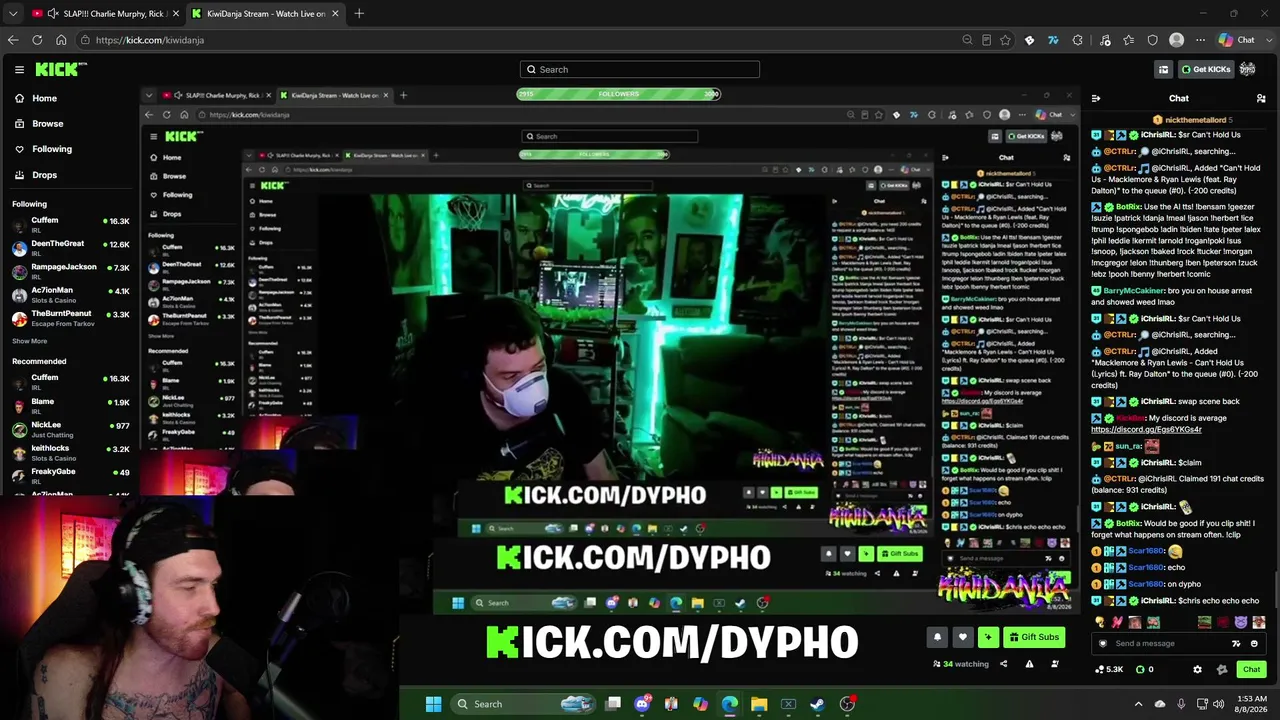Open the Kick sidebar hamburger menu
1280x720 pixels.
19,69
